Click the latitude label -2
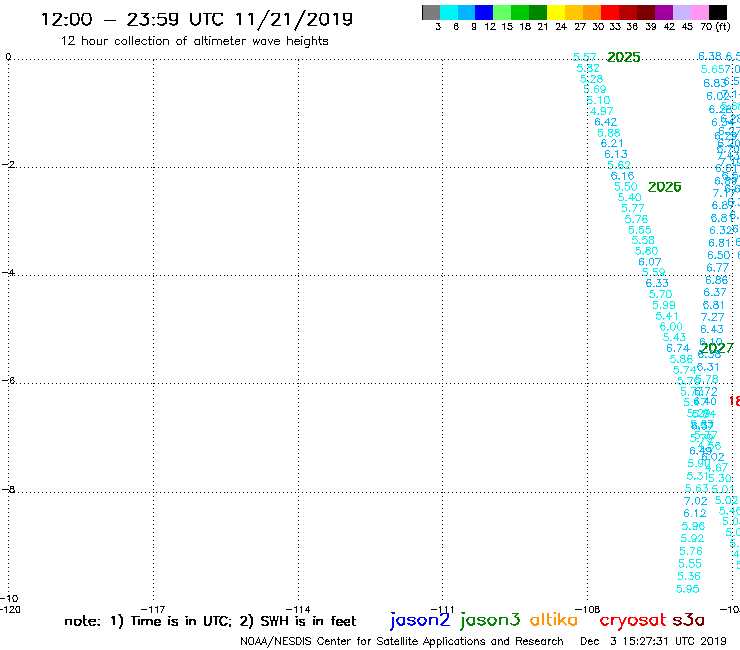Viewport: 740px width, 650px height. pyautogui.click(x=8, y=164)
